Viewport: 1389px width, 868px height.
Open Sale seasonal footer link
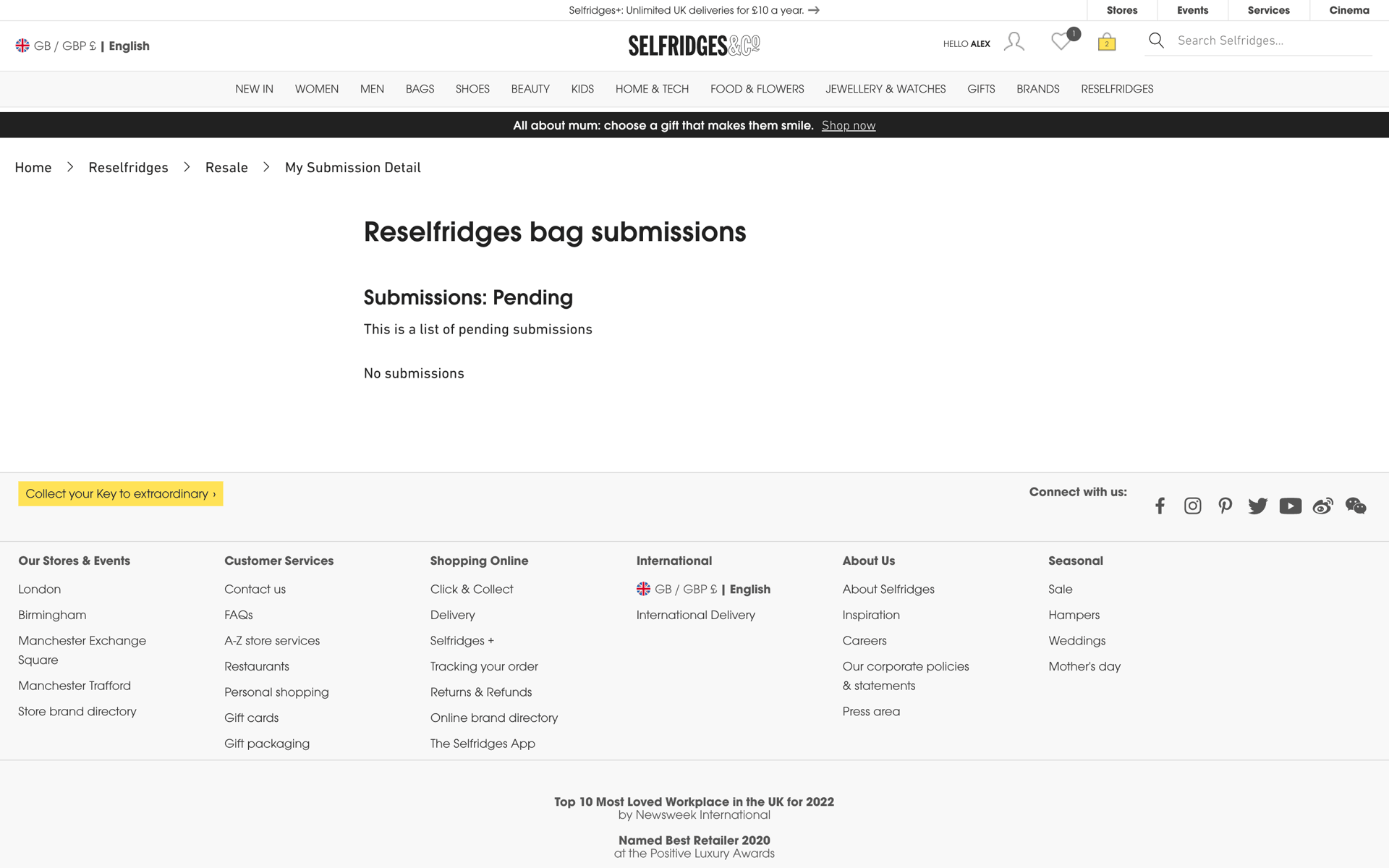coord(1060,589)
